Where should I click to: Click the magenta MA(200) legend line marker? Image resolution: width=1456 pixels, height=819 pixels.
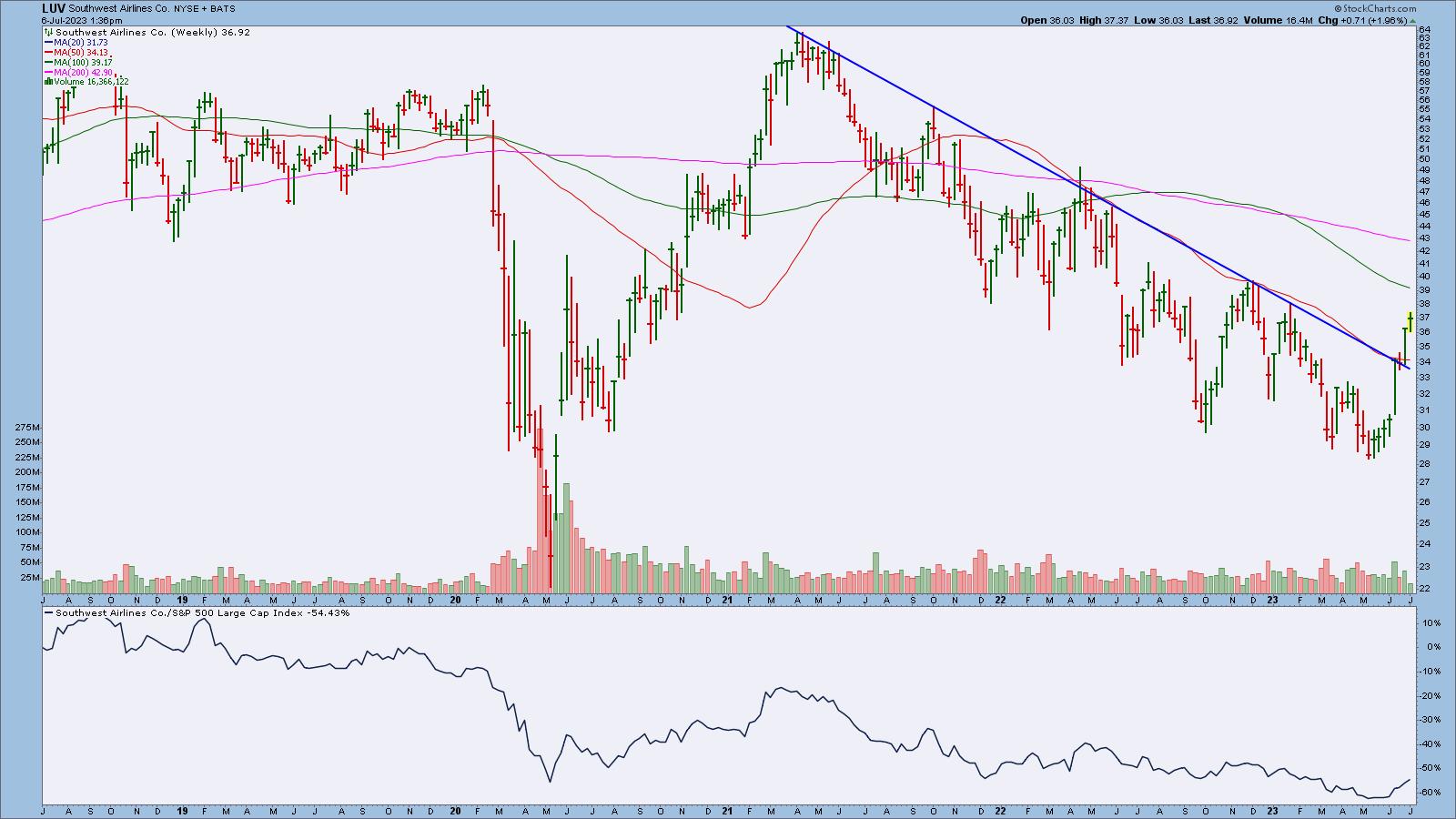47,72
